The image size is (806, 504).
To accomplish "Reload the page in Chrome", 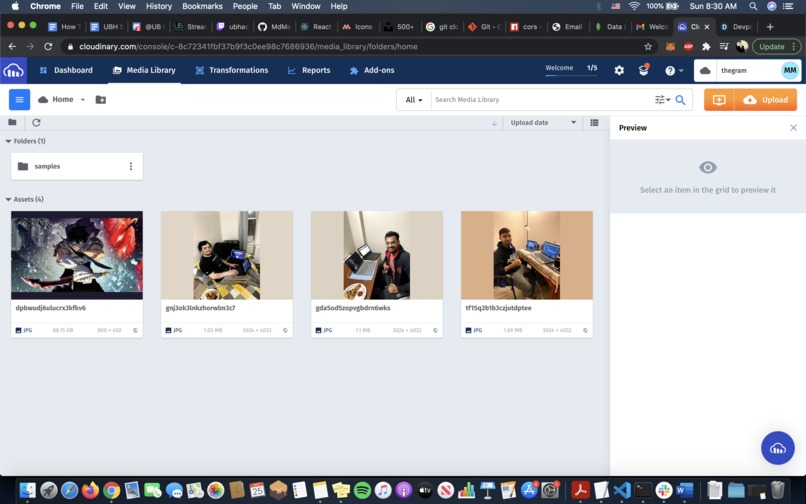I will point(48,46).
